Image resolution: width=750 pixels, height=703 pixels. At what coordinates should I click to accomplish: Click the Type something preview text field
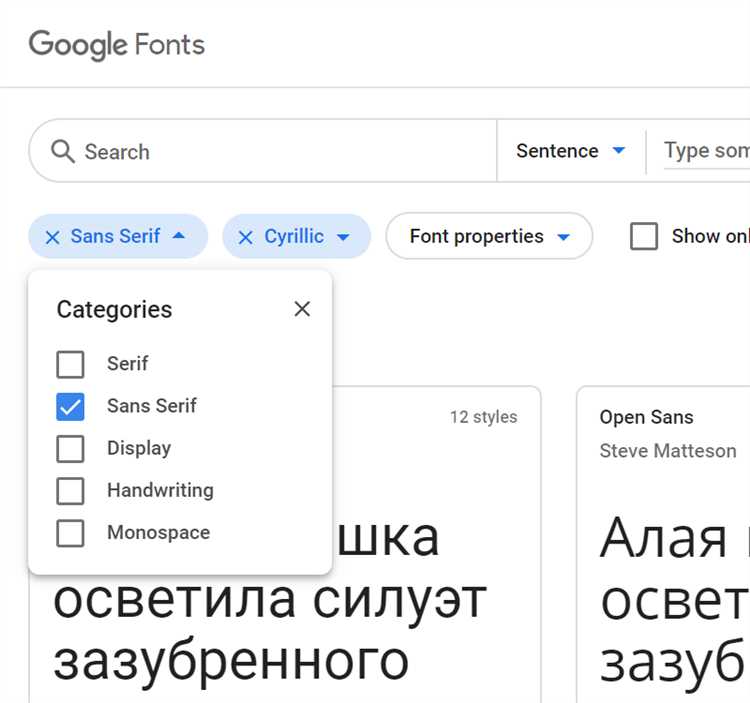click(x=705, y=151)
